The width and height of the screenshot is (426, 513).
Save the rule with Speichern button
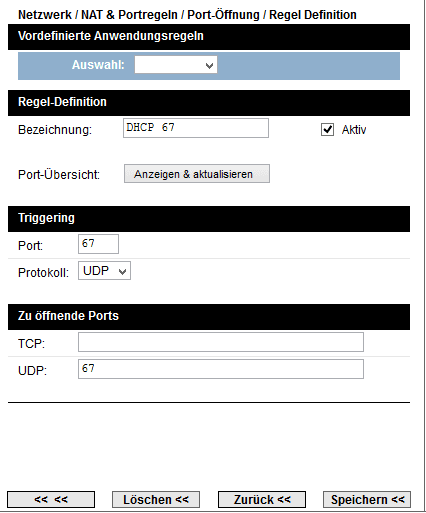pyautogui.click(x=367, y=500)
